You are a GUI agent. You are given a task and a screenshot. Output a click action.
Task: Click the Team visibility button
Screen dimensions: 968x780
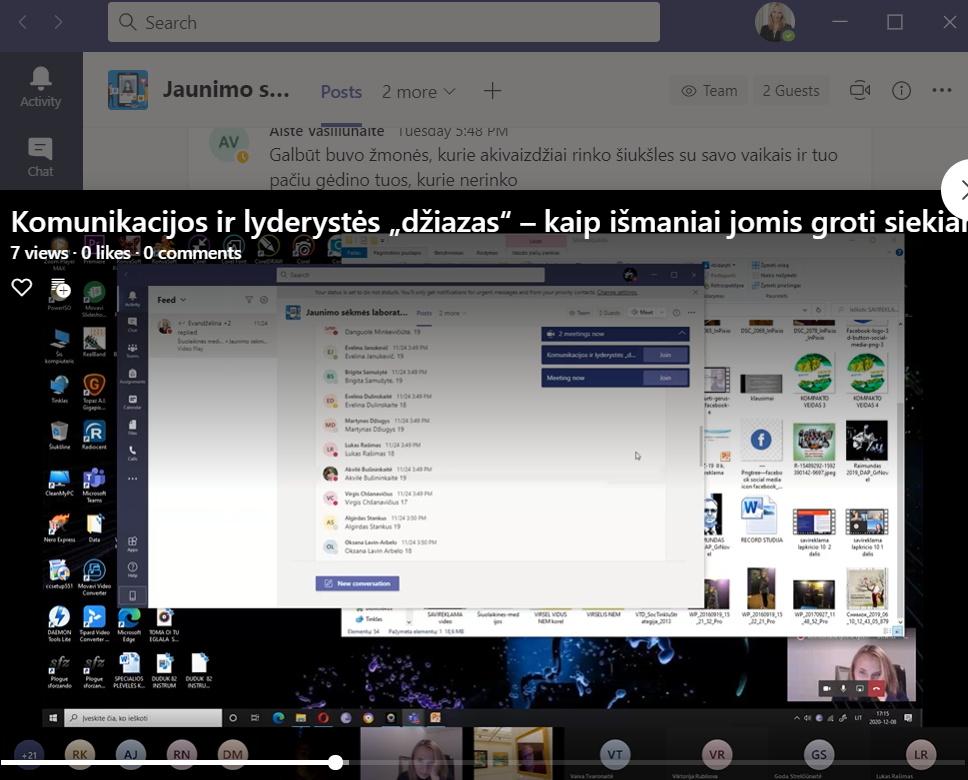[x=709, y=91]
